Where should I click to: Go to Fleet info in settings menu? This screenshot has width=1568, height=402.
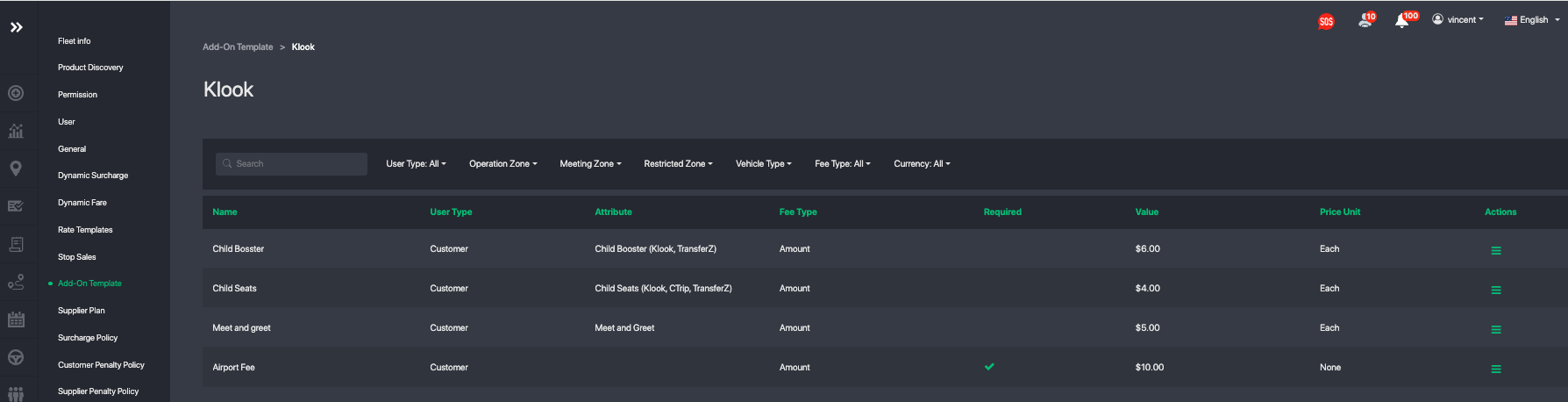[x=74, y=40]
